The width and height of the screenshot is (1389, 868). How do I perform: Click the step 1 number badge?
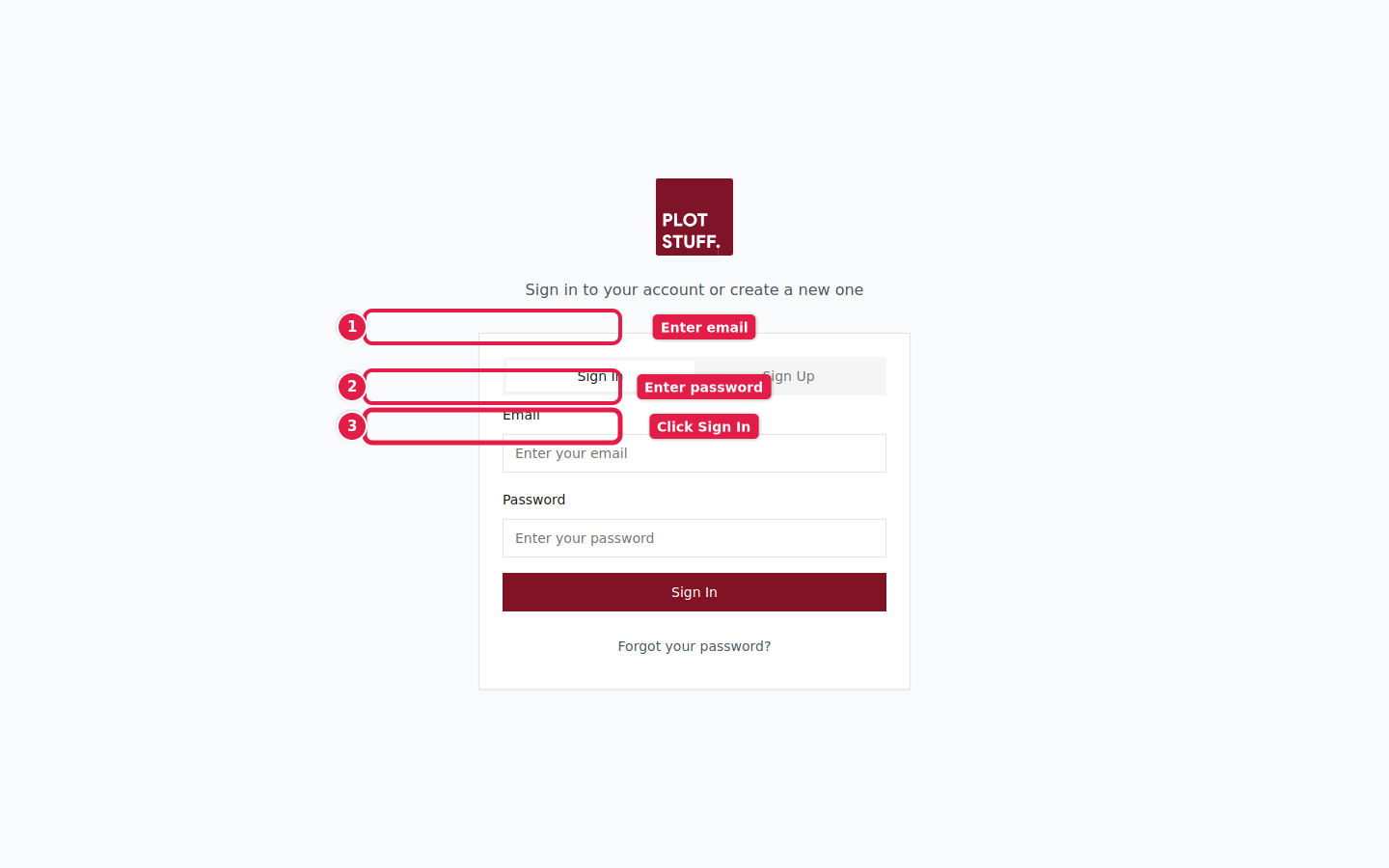pyautogui.click(x=352, y=327)
